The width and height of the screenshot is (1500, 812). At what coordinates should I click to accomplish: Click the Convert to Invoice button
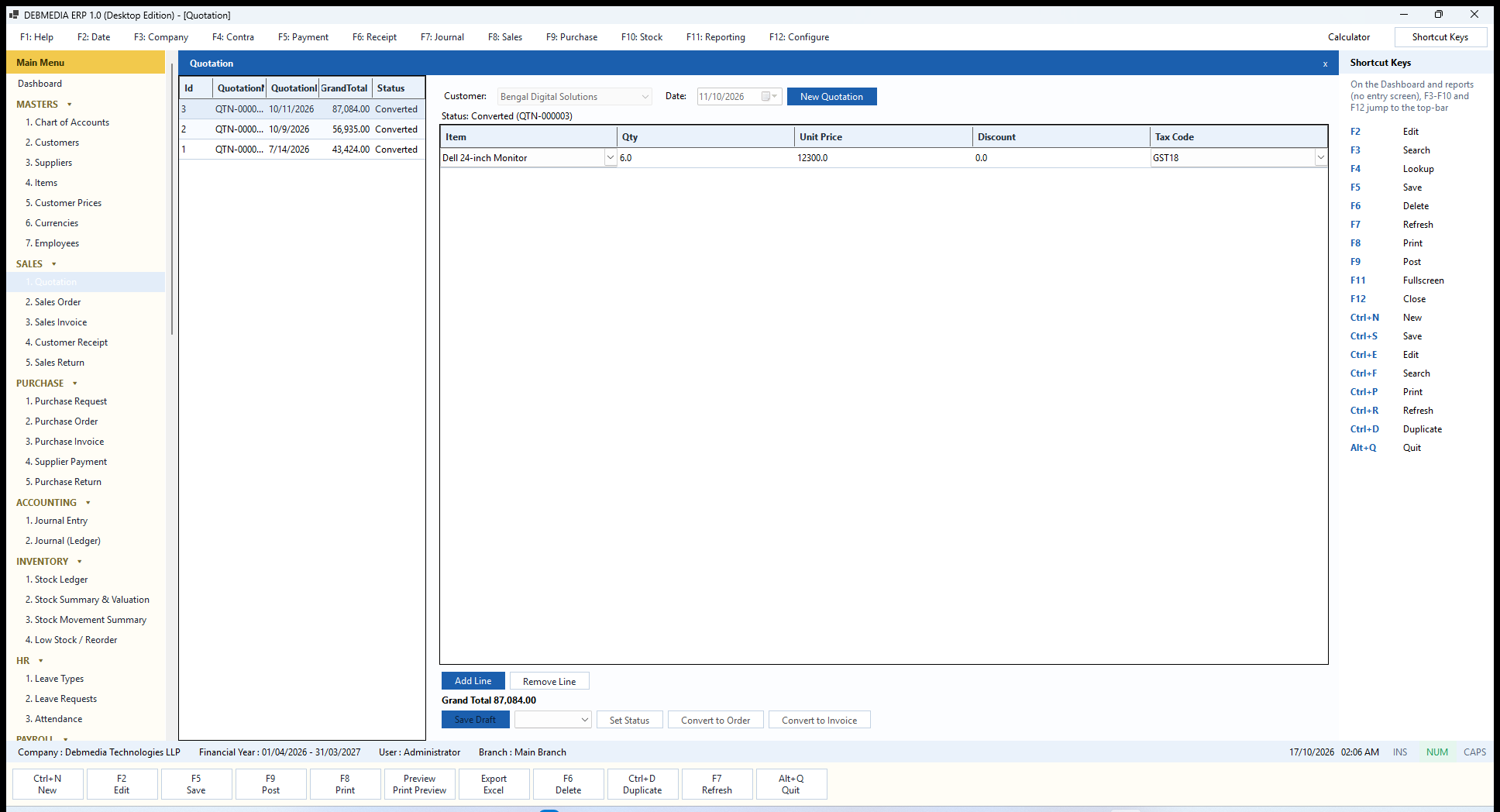(819, 720)
